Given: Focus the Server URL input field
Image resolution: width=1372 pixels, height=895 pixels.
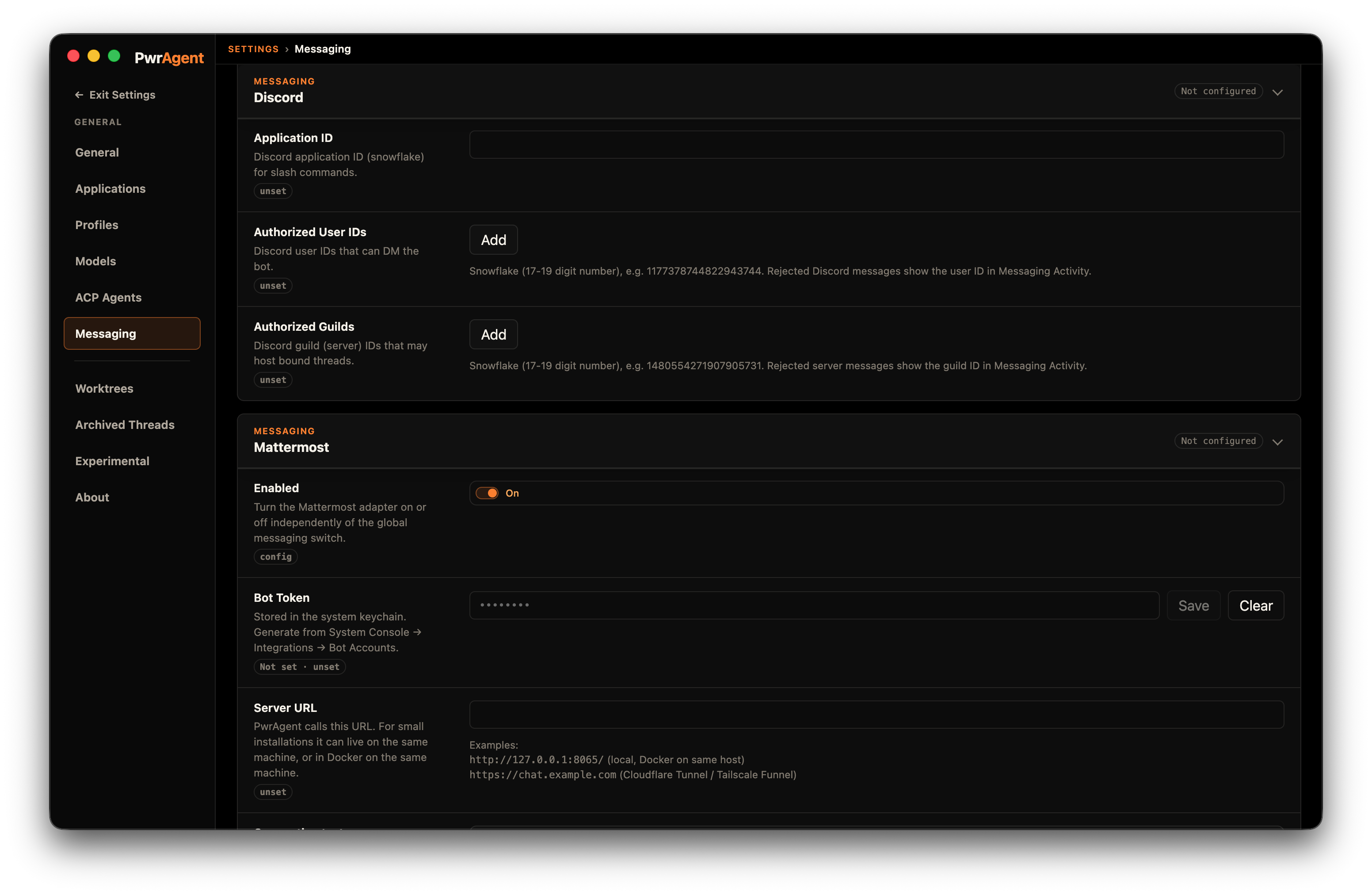Looking at the screenshot, I should click(876, 715).
